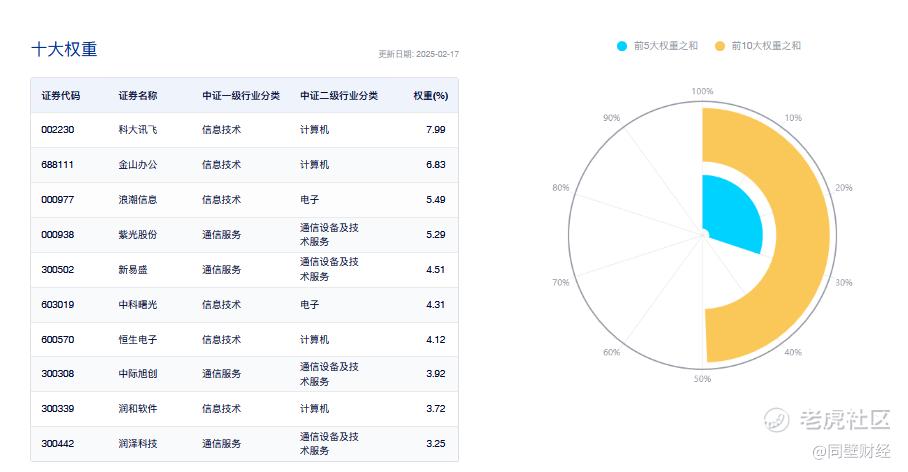Screen dimensions: 908x472
Task: Select stock code 300502
Action: tap(58, 269)
